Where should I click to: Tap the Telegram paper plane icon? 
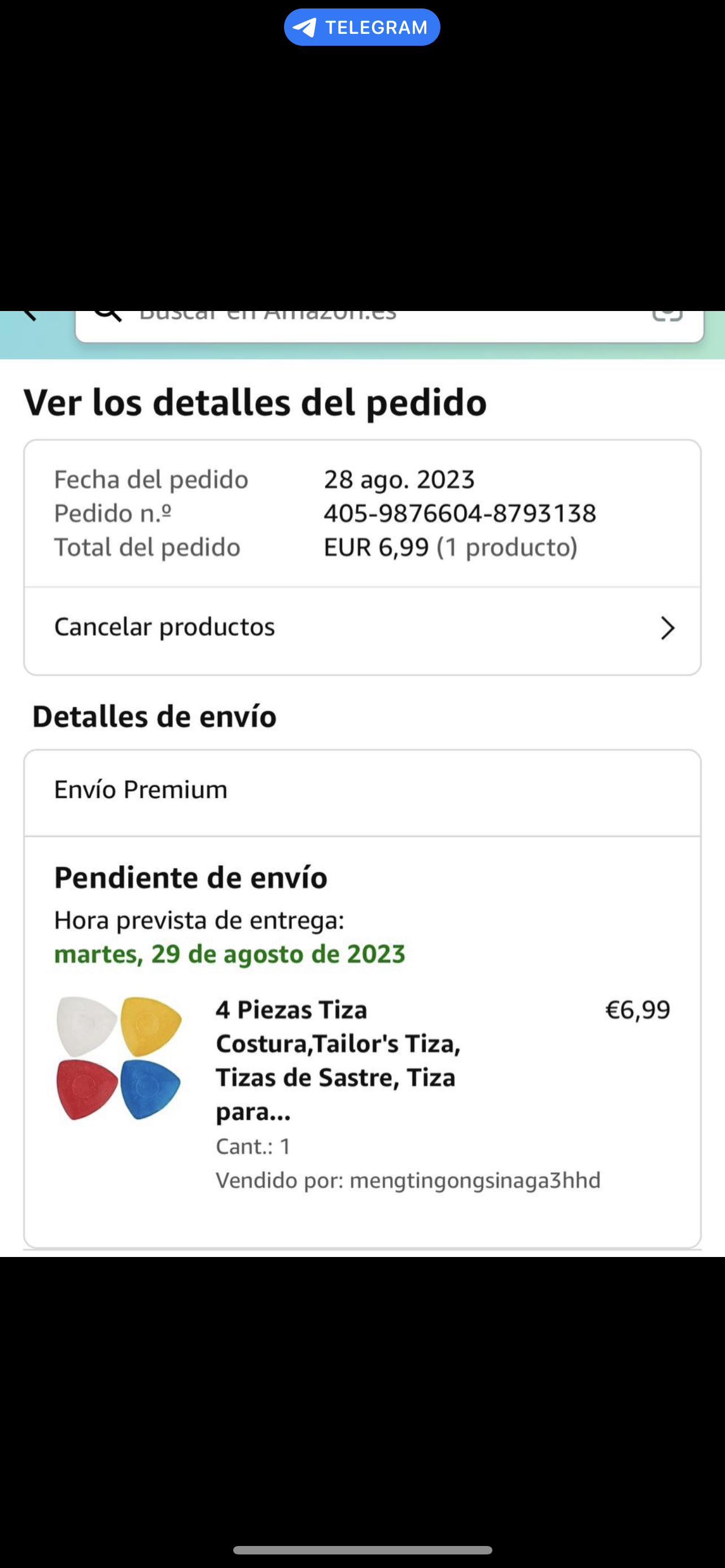pyautogui.click(x=304, y=28)
